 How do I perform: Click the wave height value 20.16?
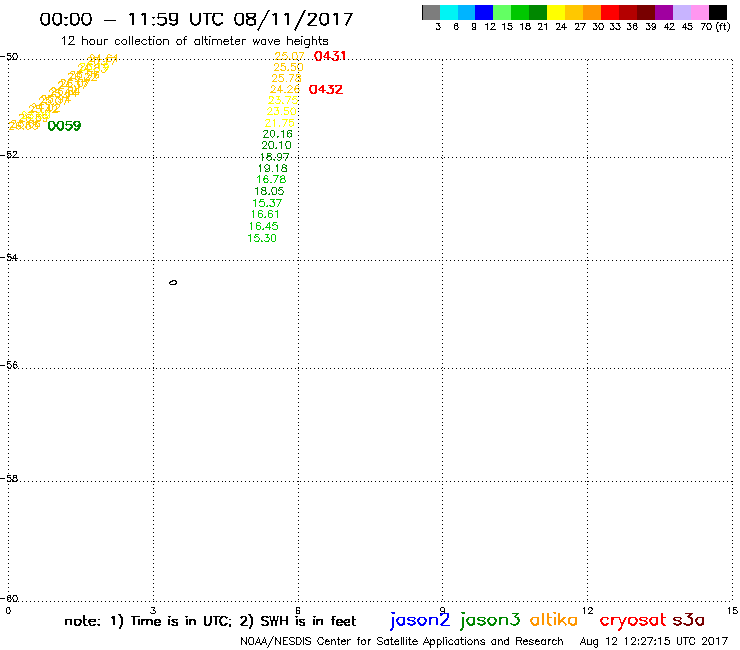coord(278,134)
